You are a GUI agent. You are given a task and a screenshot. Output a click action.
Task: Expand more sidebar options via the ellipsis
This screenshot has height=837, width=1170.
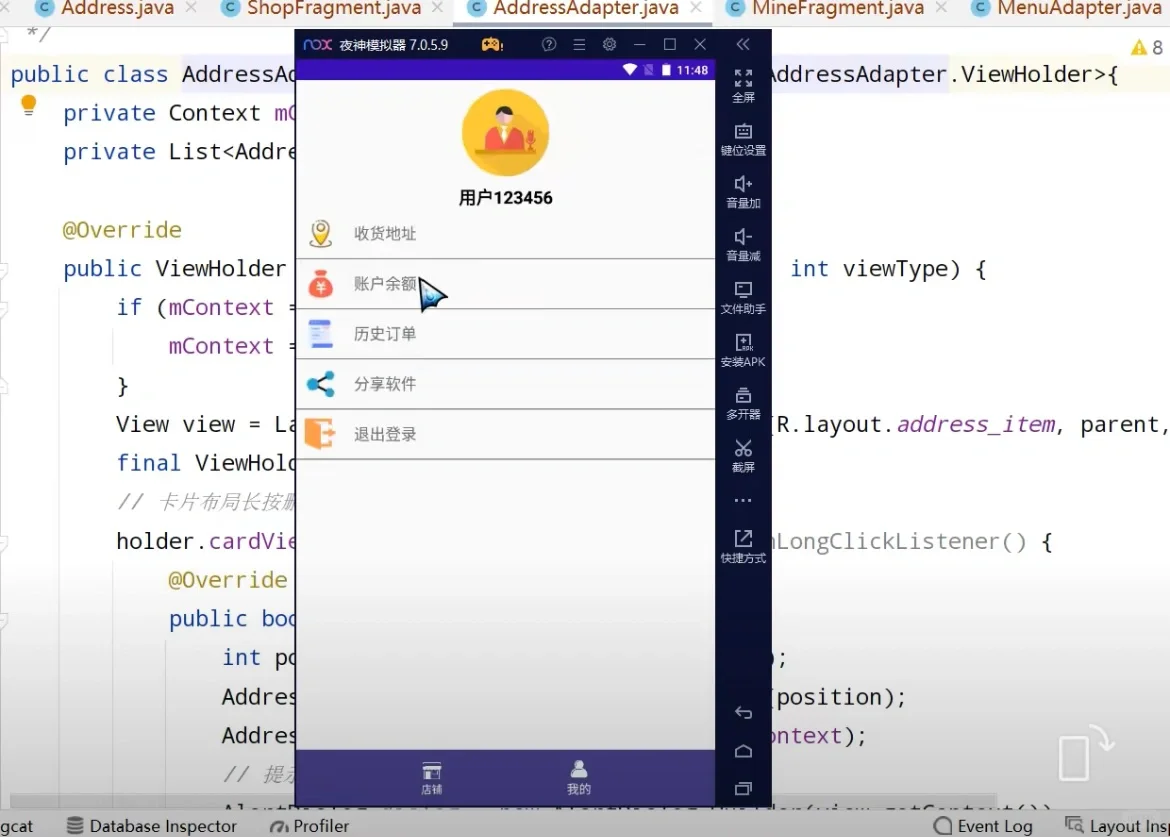click(743, 500)
